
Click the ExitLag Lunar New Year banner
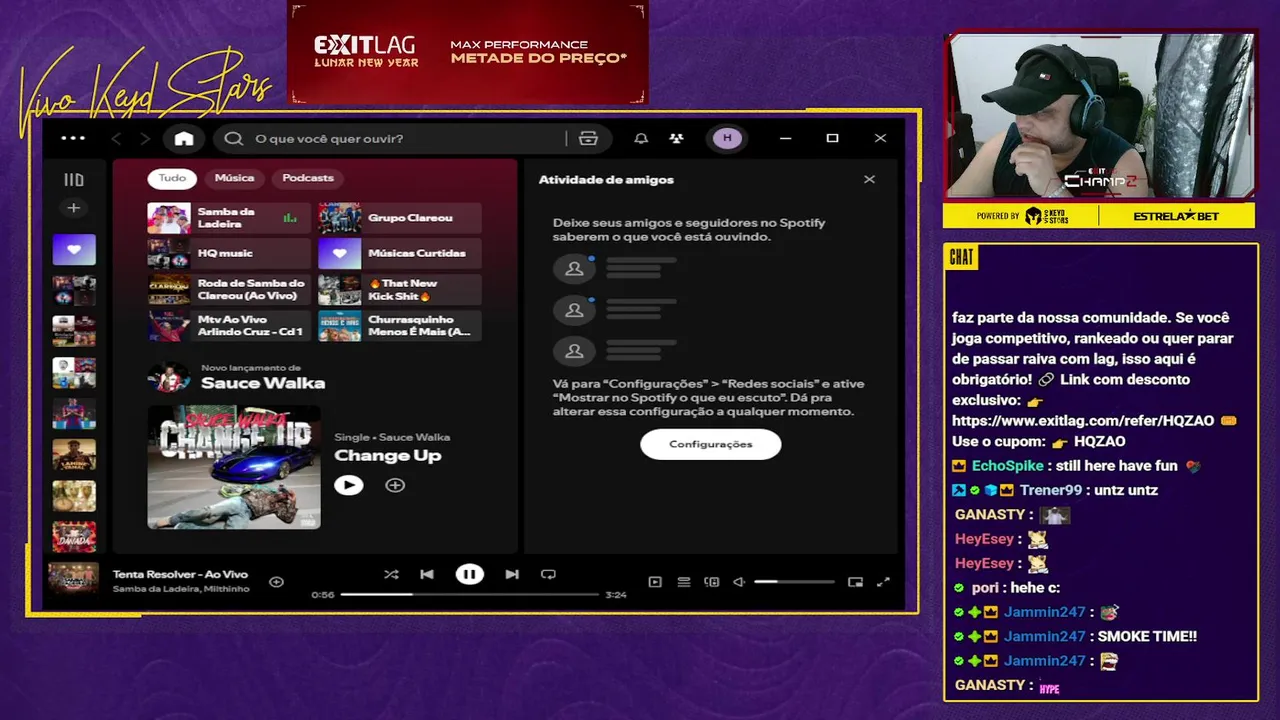[468, 52]
